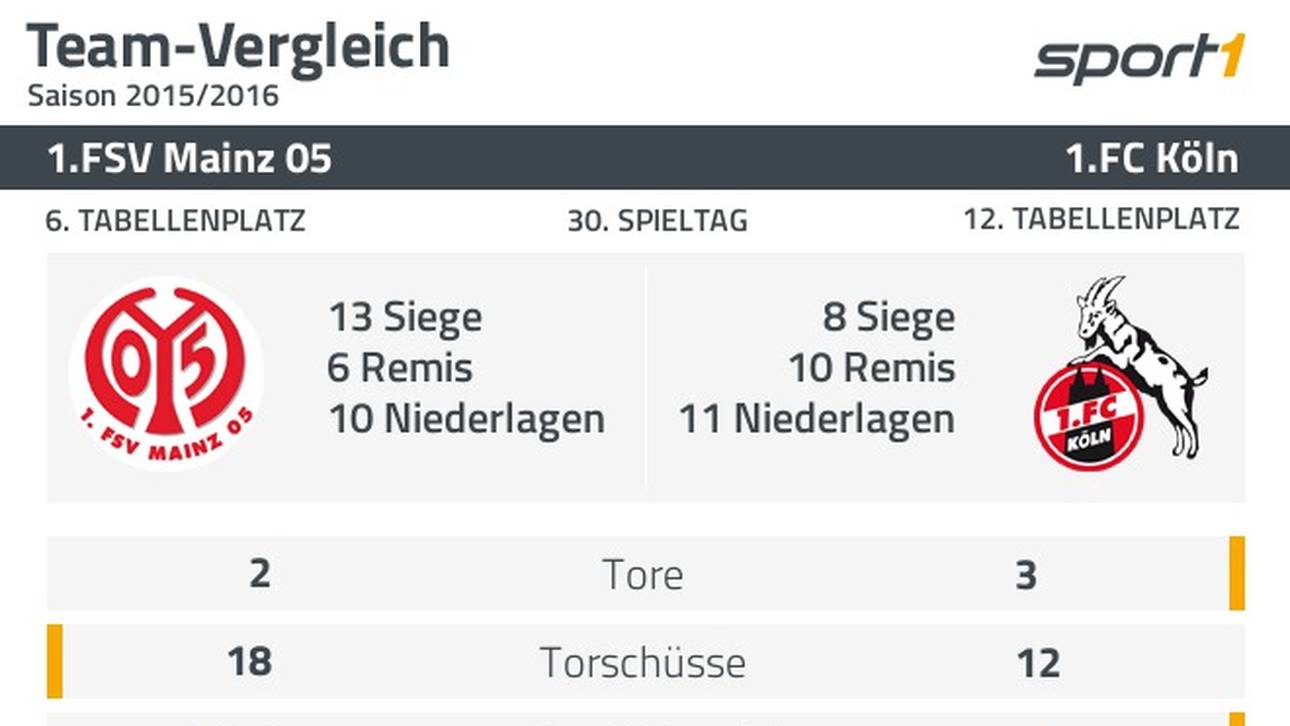Click the orange bar beside Torschüsse row
1290x726 pixels.
pyautogui.click(x=55, y=661)
